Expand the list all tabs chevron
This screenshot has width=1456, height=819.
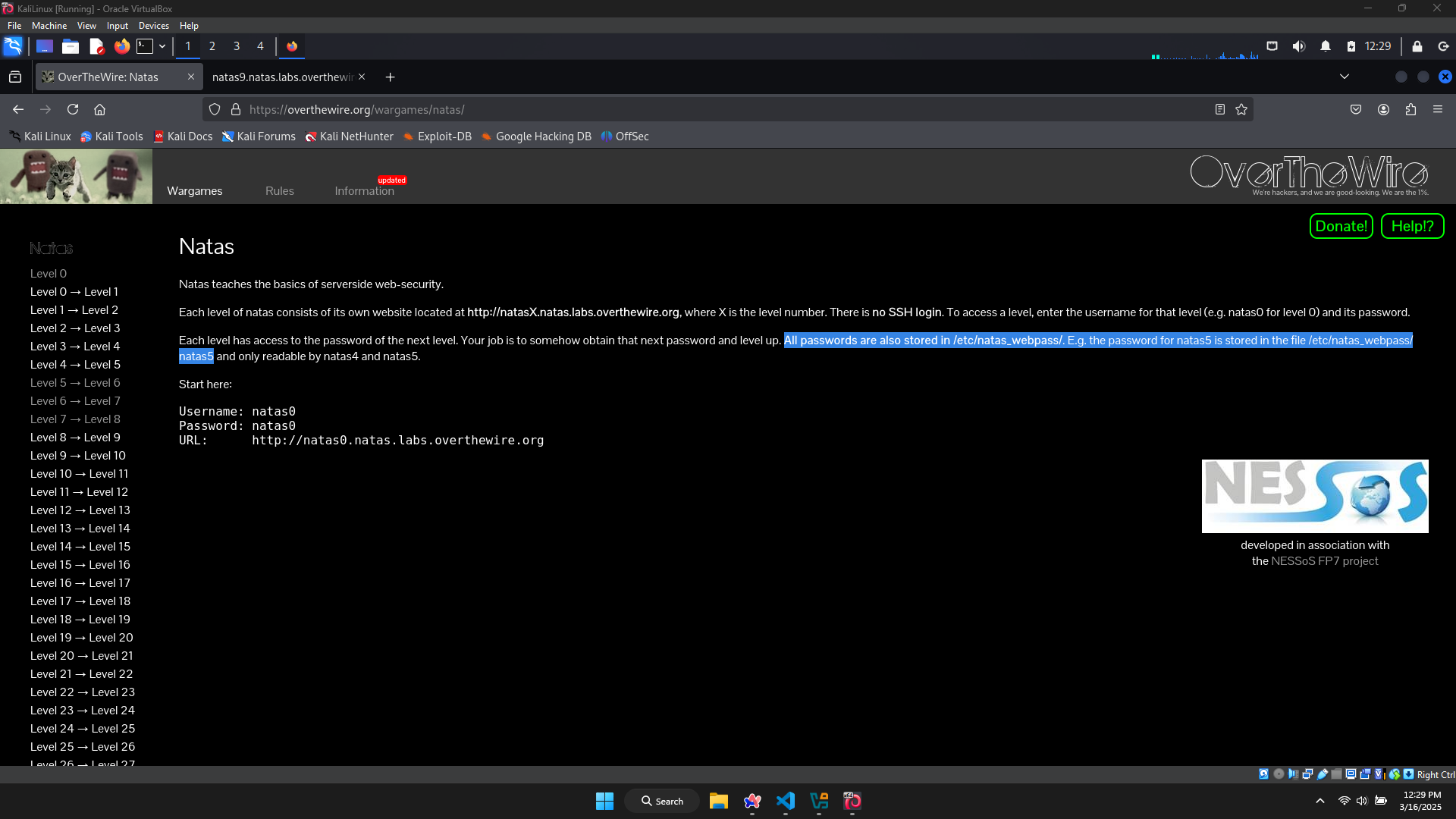pos(1345,77)
